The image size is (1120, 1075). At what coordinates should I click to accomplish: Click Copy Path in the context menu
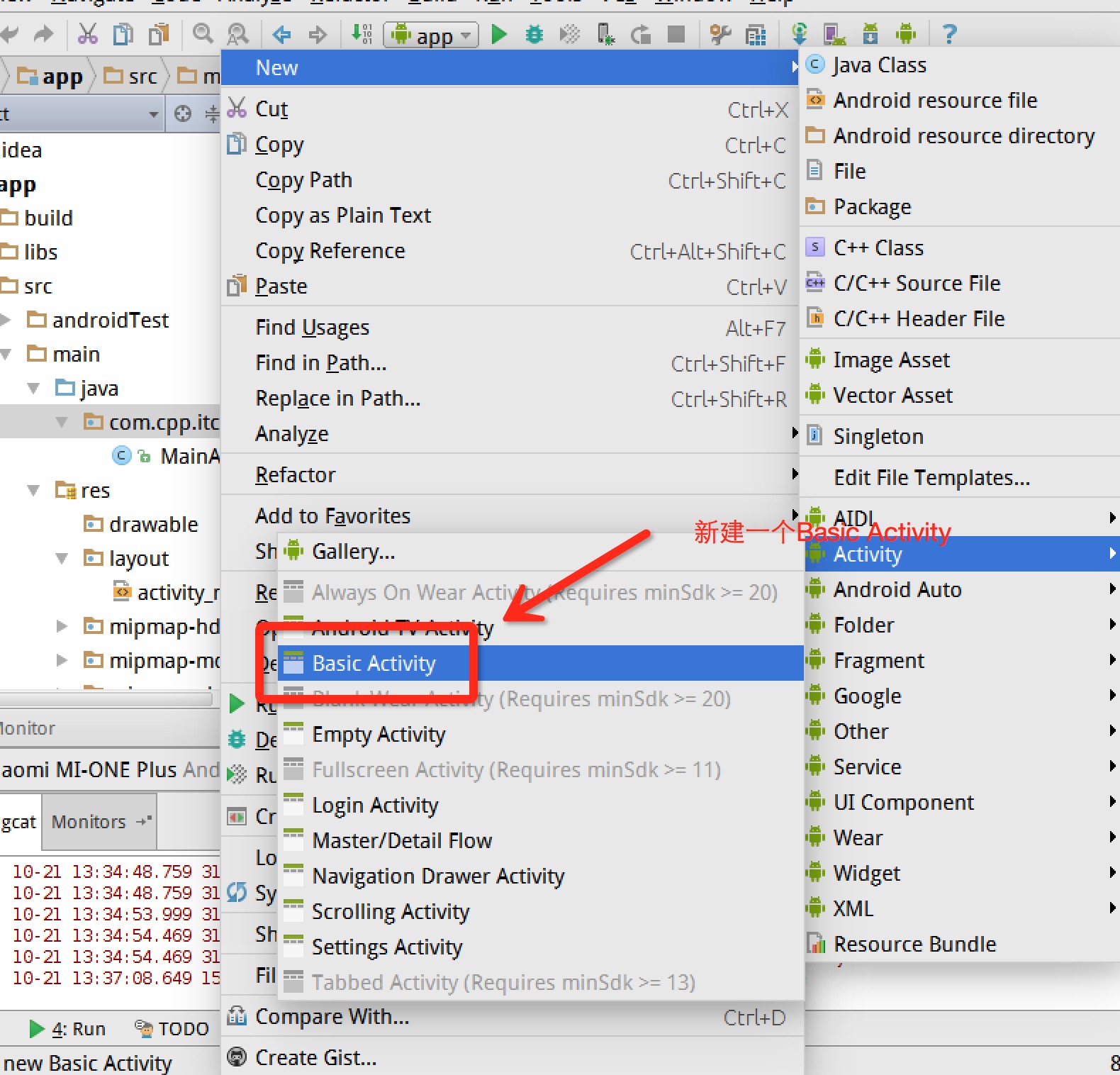tap(510, 179)
